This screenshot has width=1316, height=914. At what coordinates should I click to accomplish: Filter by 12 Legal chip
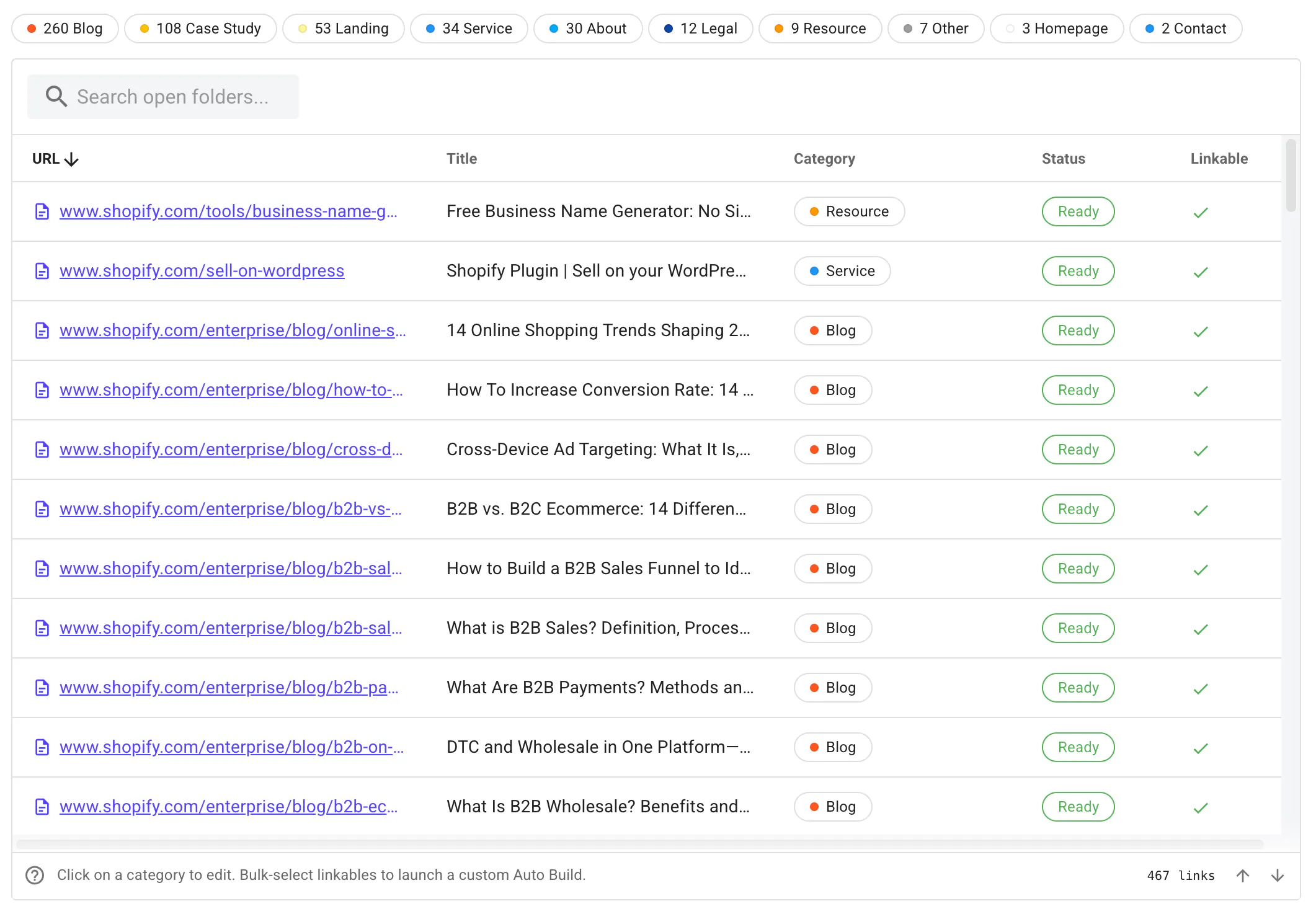[701, 29]
